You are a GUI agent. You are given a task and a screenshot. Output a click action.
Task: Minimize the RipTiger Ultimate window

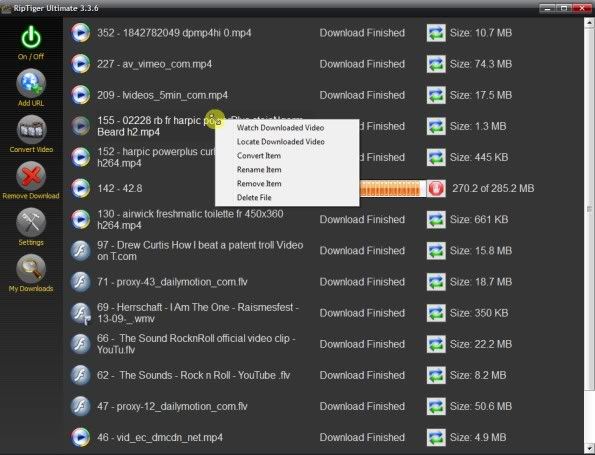[547, 8]
